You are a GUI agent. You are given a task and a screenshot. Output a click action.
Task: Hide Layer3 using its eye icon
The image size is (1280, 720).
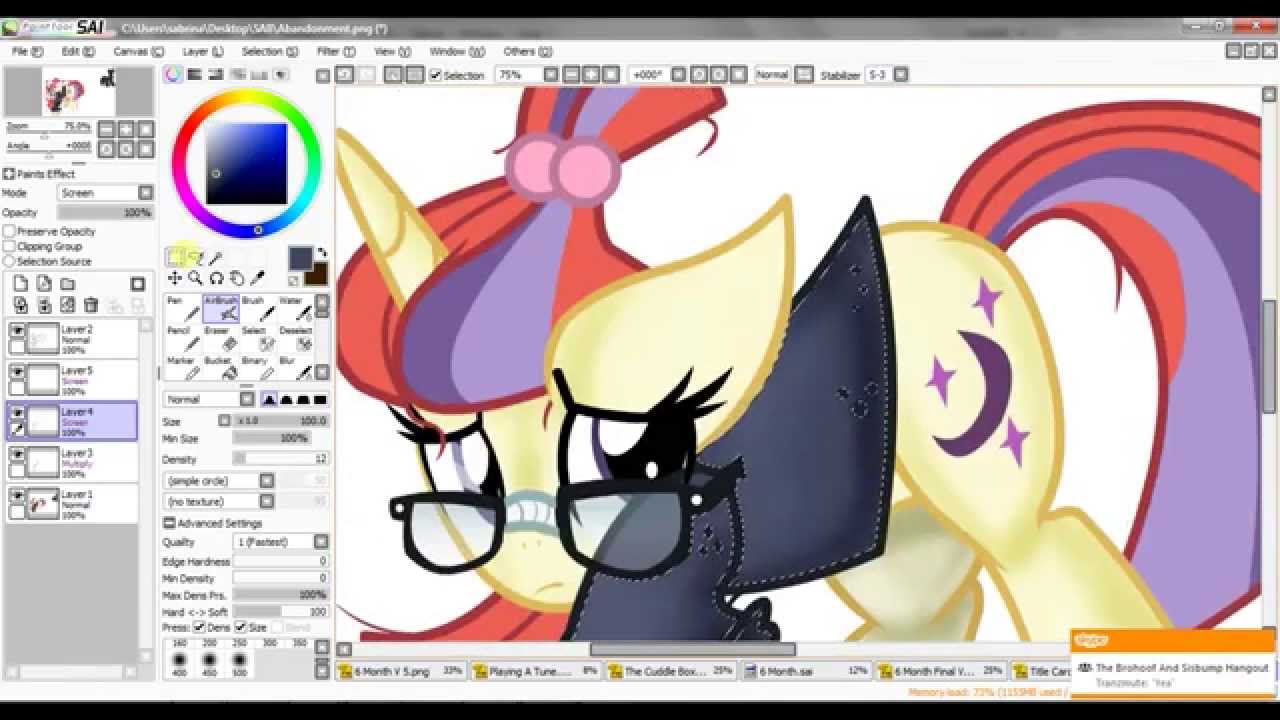point(17,454)
